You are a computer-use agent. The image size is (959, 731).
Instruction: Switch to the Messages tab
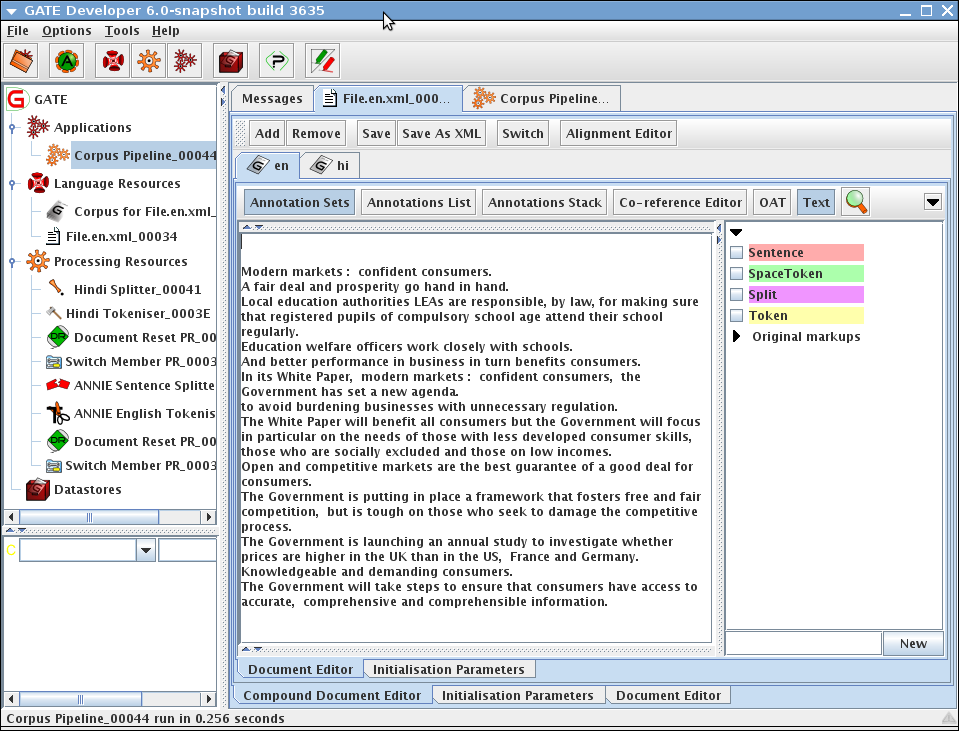coord(272,99)
